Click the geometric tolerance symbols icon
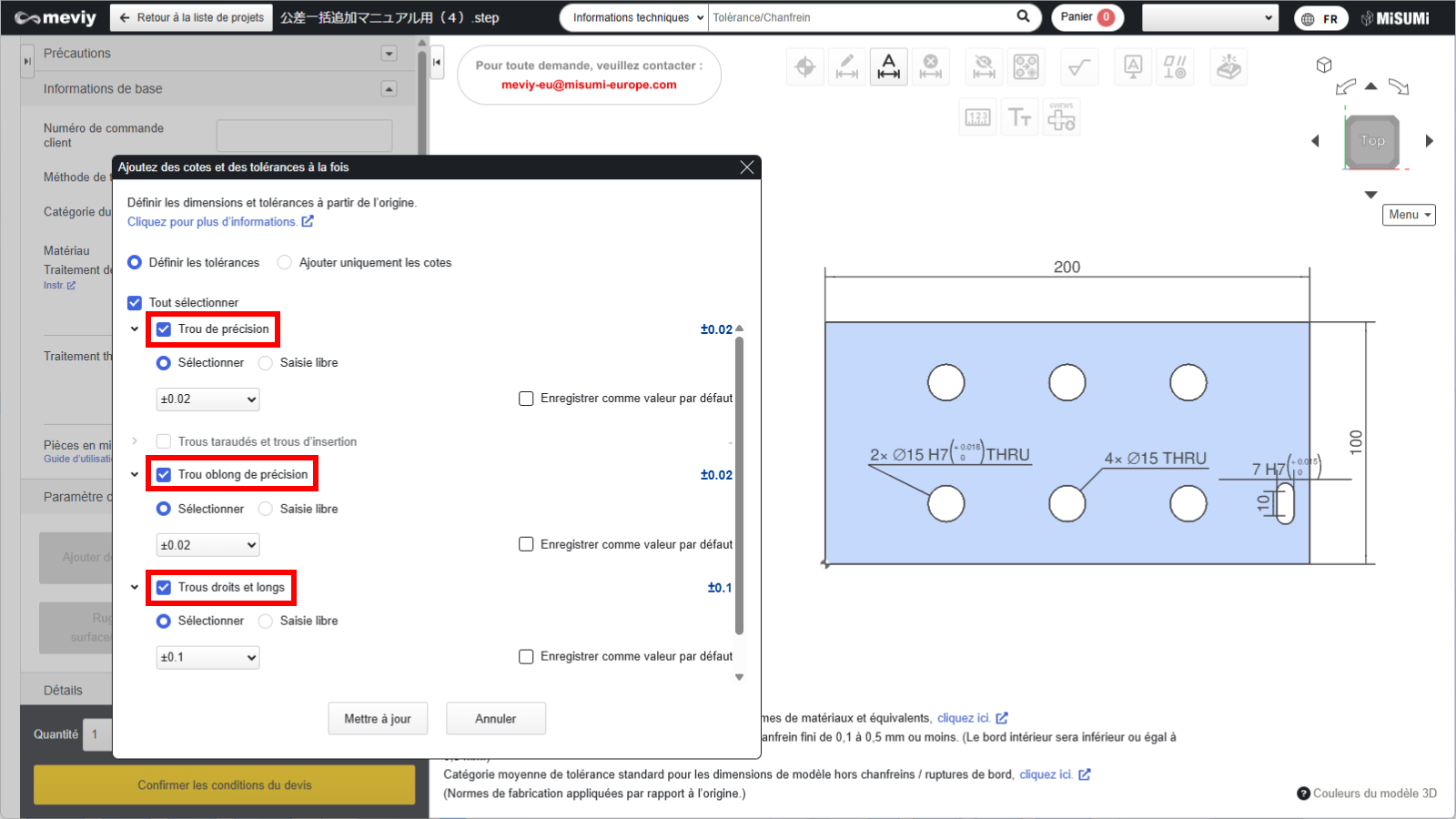Screen dimensions: 1456x819 (x=1174, y=67)
